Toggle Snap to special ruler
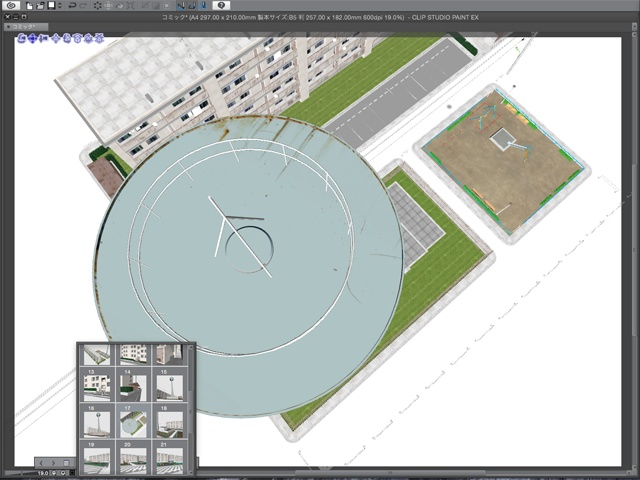The height and width of the screenshot is (480, 640). tap(192, 6)
